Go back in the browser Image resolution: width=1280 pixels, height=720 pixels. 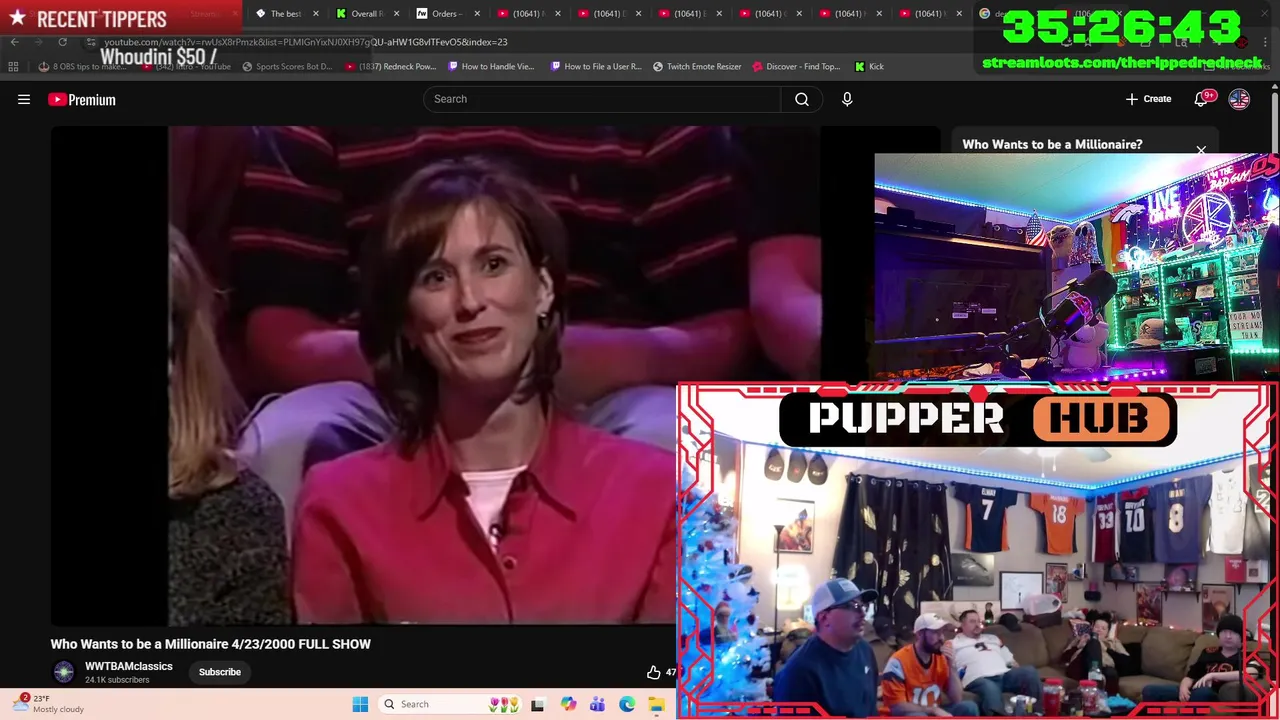14,42
